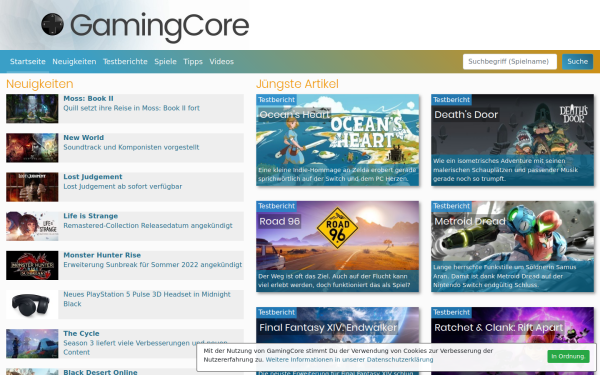Open the Metroid Dread review card
Image resolution: width=600 pixels, height=375 pixels.
512,246
